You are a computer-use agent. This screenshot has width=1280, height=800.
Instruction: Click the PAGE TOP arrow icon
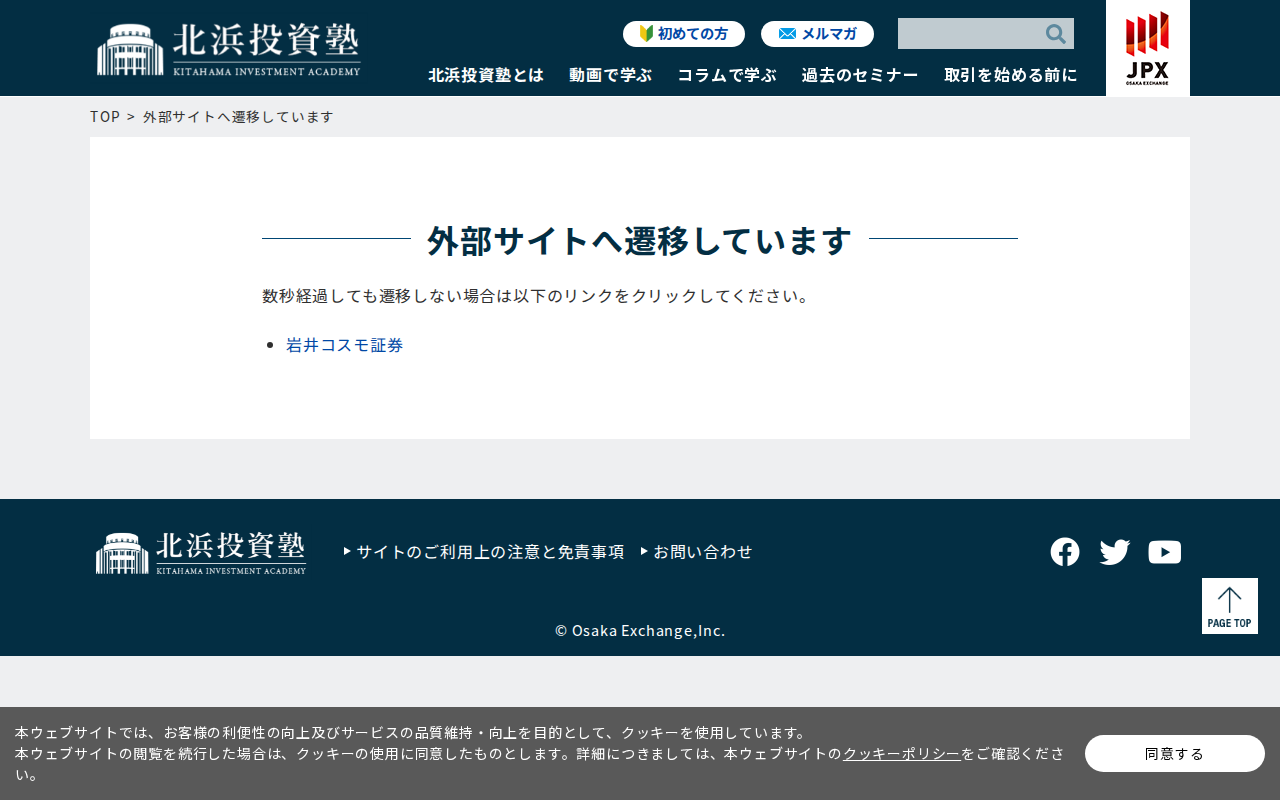1230,606
